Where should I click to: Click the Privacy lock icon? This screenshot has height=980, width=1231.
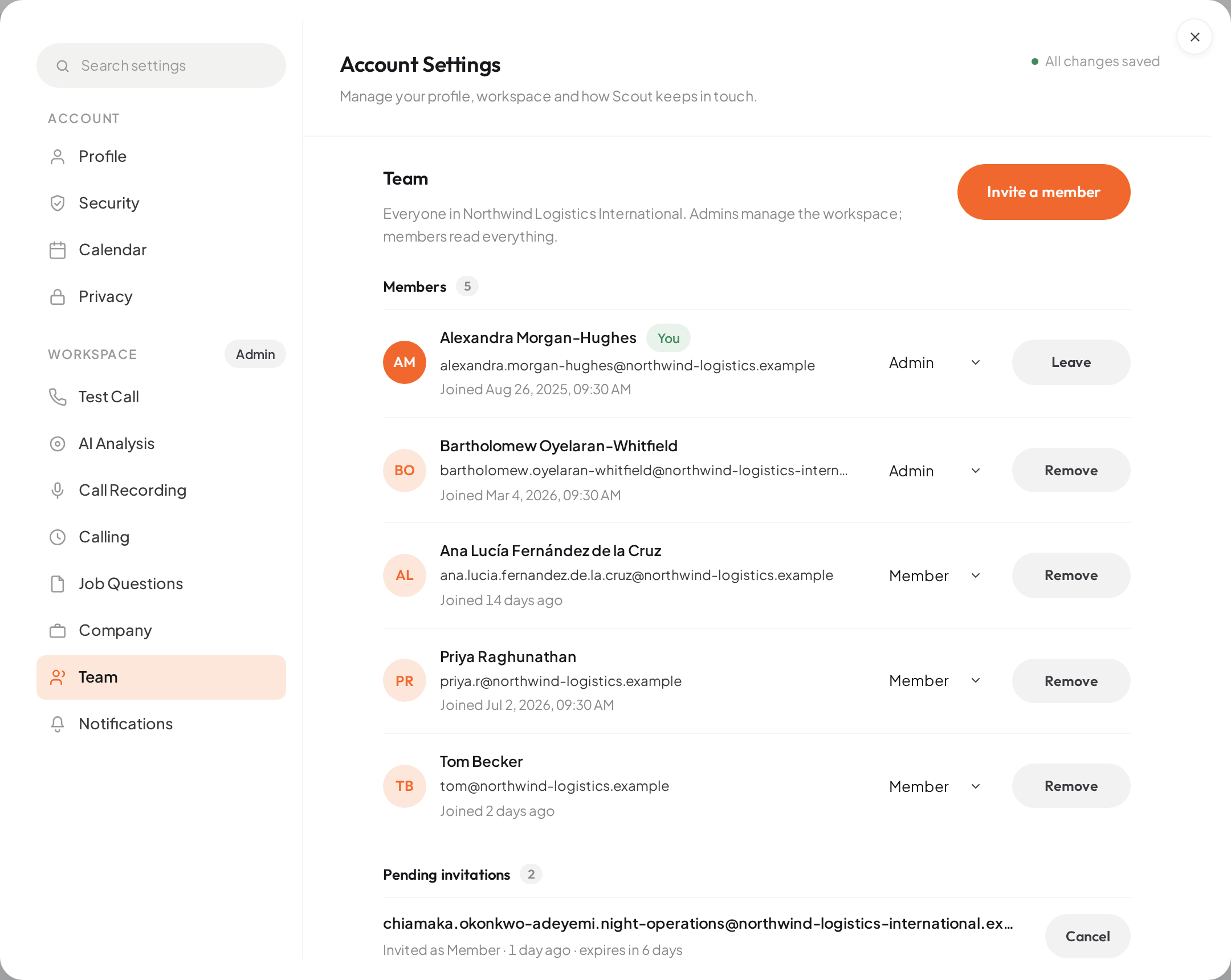pyautogui.click(x=58, y=297)
